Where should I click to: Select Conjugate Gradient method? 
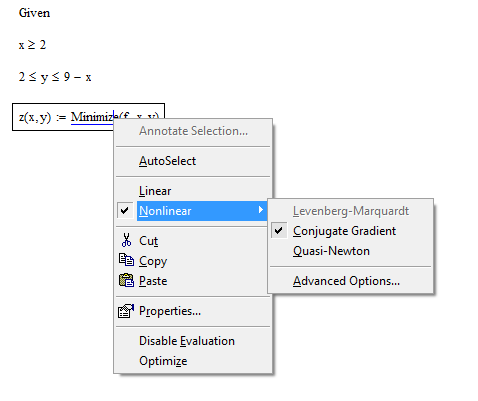coord(344,231)
